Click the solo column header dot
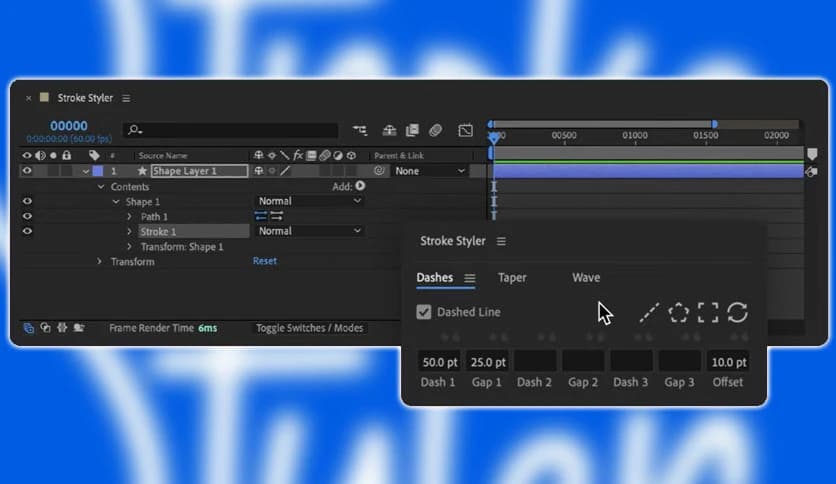The image size is (836, 484). [x=53, y=155]
